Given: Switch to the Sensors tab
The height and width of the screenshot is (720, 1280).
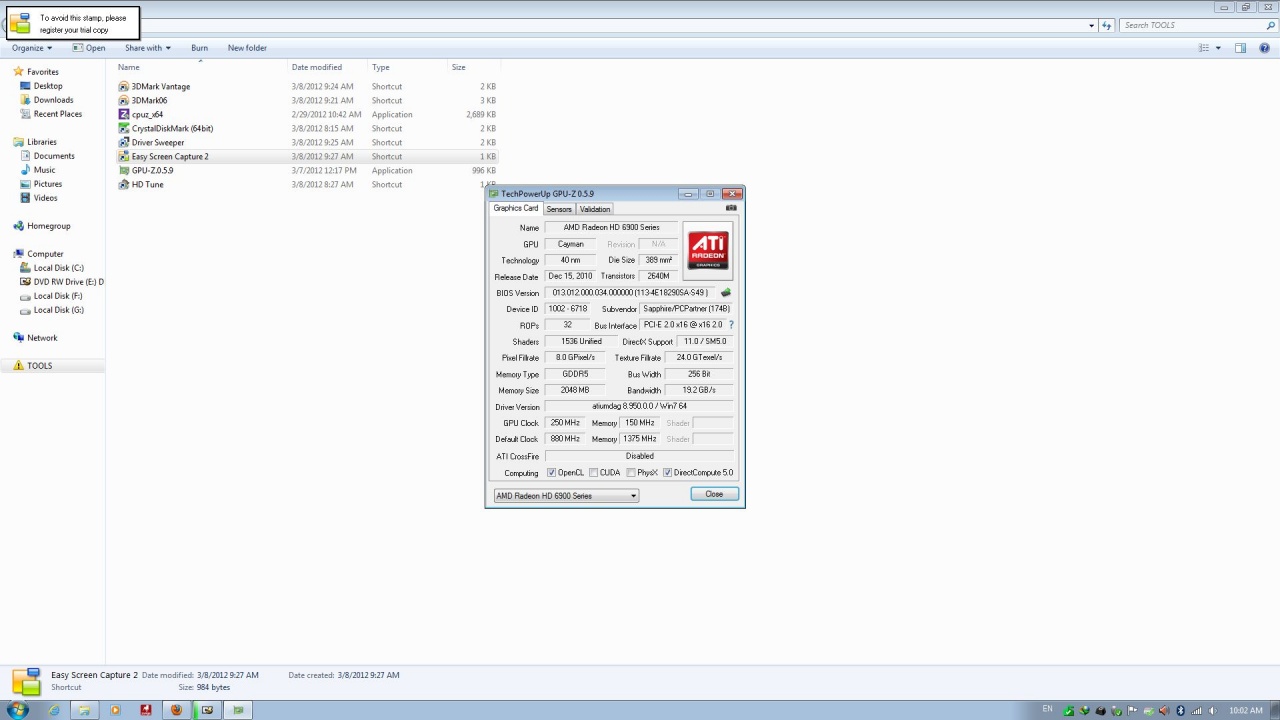Looking at the screenshot, I should (559, 209).
